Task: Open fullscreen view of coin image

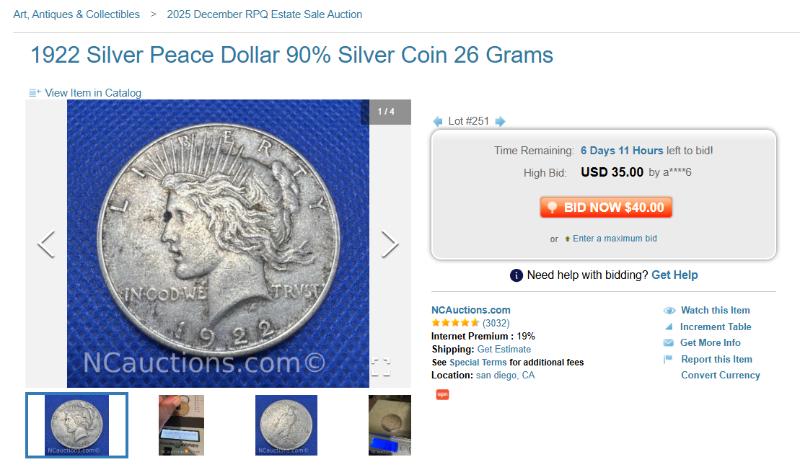Action: (x=381, y=367)
